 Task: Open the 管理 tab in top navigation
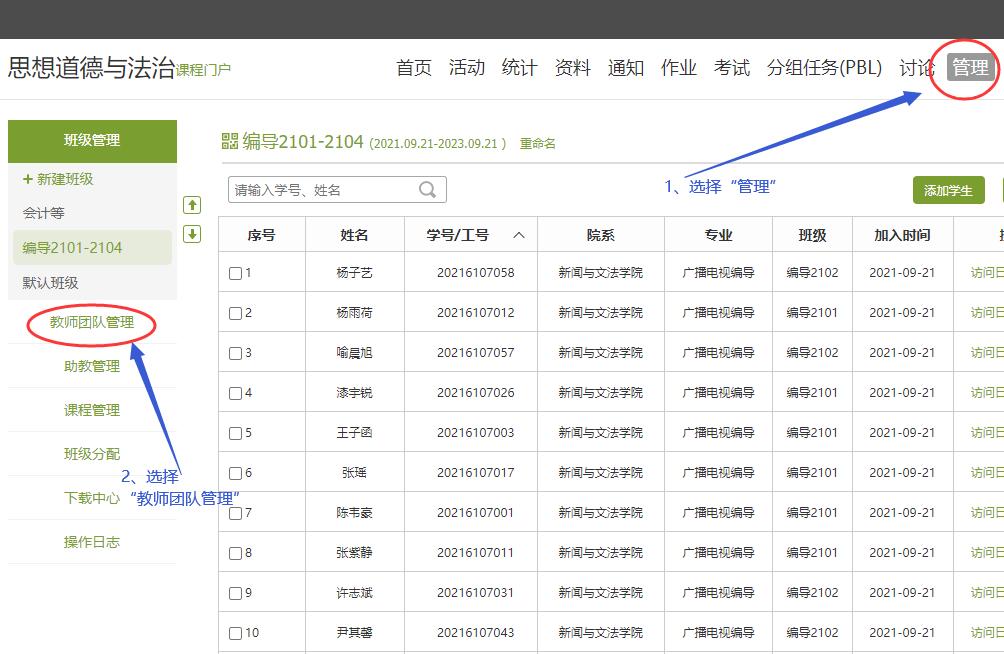(x=970, y=67)
